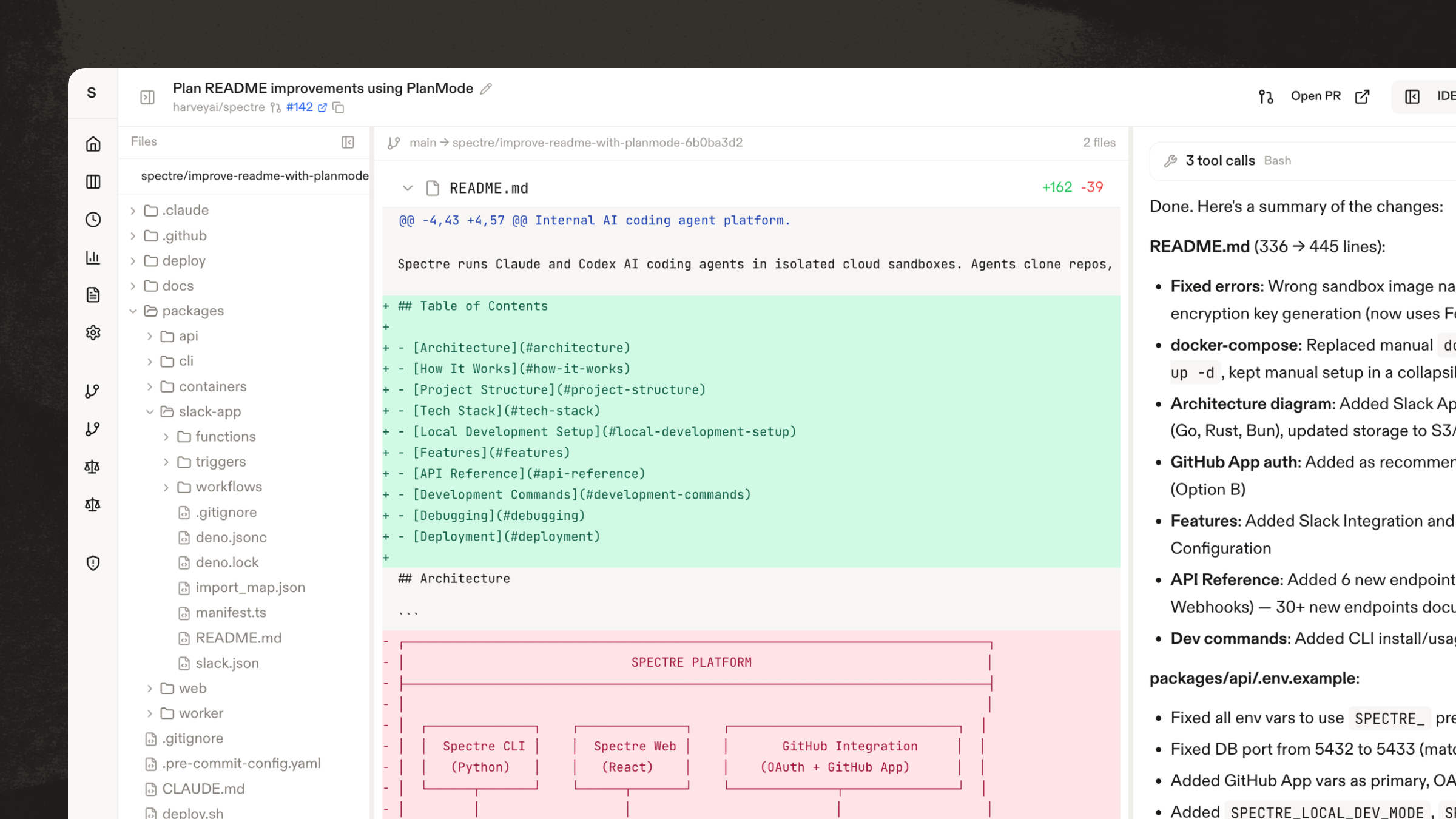Click the harveyai/spectre repository name
The image size is (1456, 819).
(219, 107)
